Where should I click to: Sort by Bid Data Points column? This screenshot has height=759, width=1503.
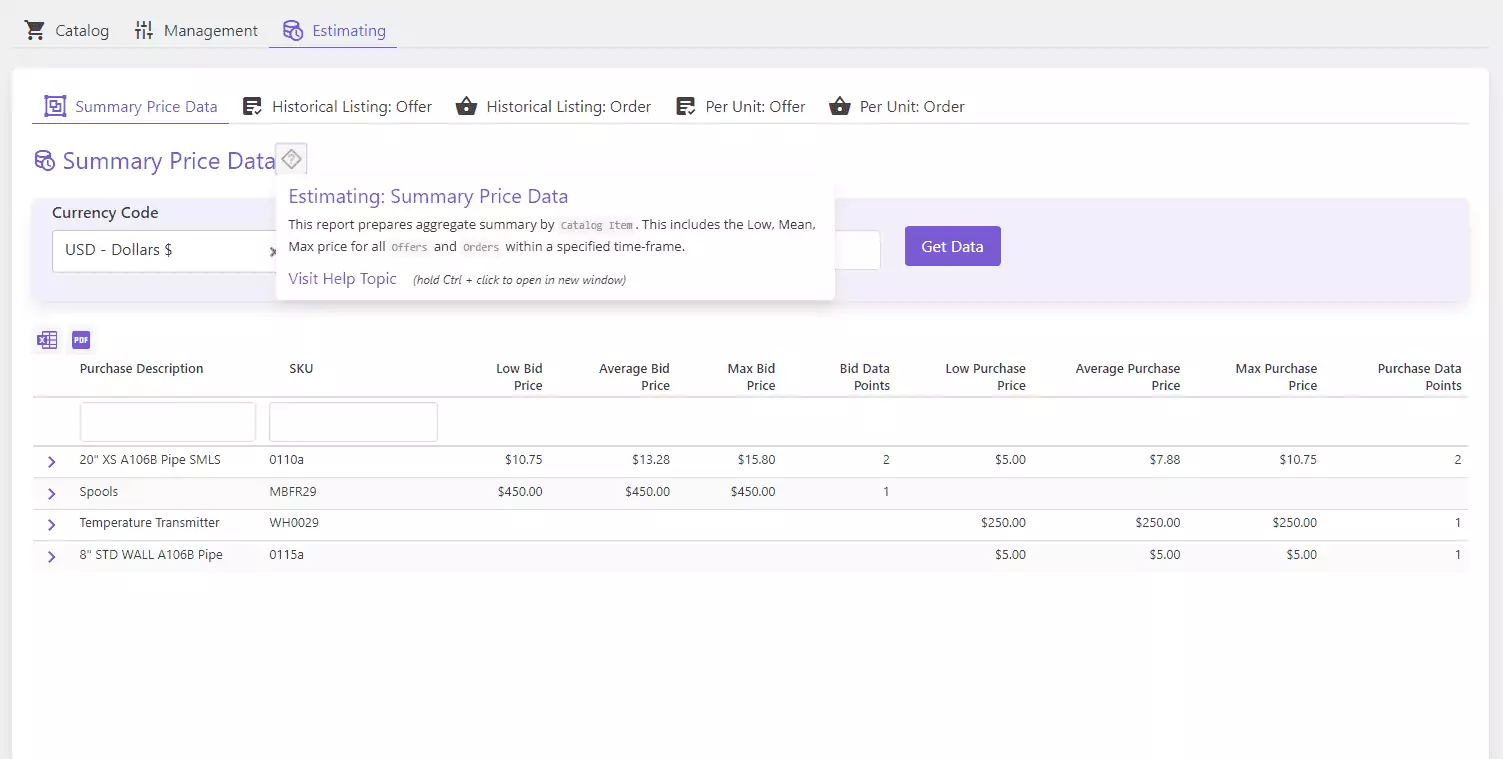click(x=864, y=377)
